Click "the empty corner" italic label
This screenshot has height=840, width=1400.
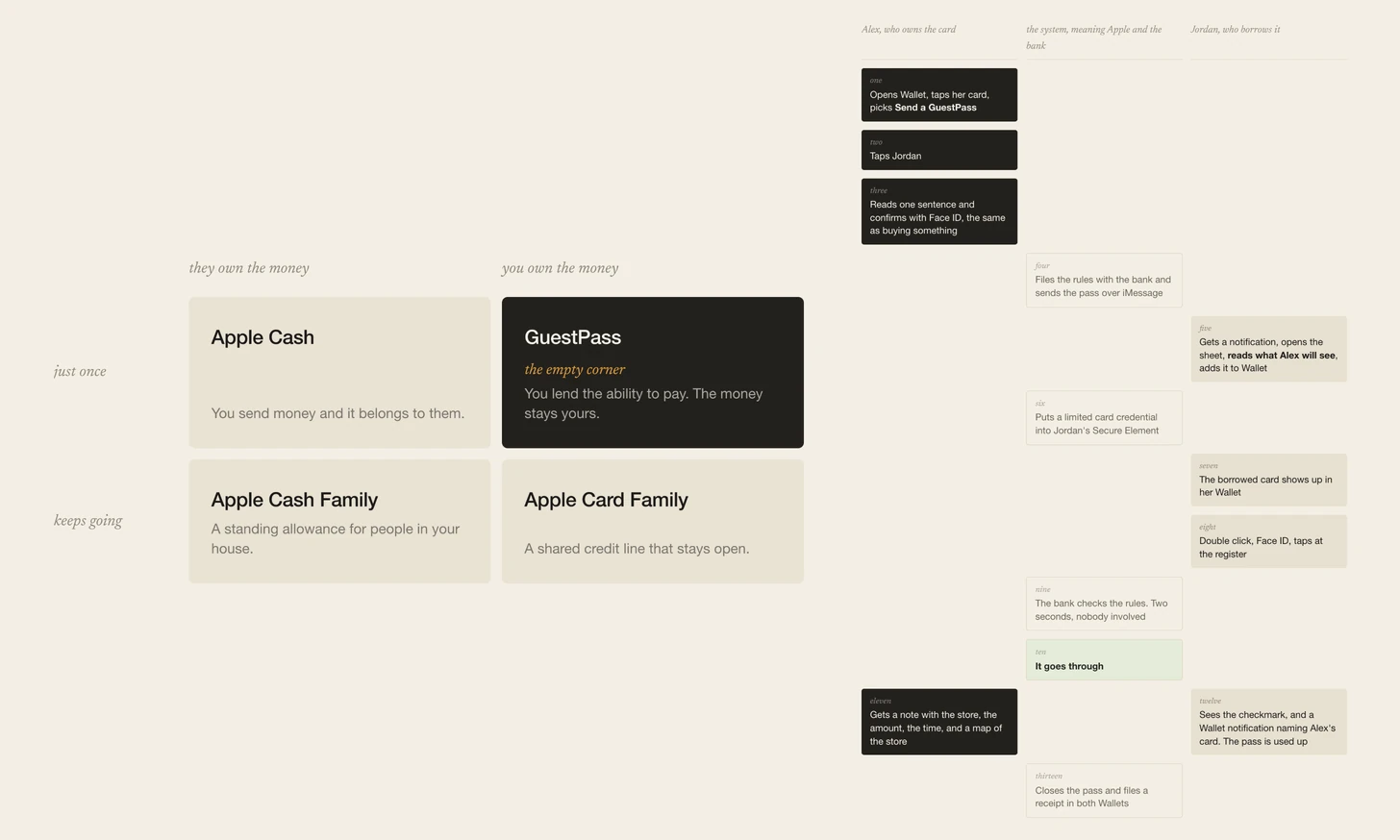click(574, 369)
